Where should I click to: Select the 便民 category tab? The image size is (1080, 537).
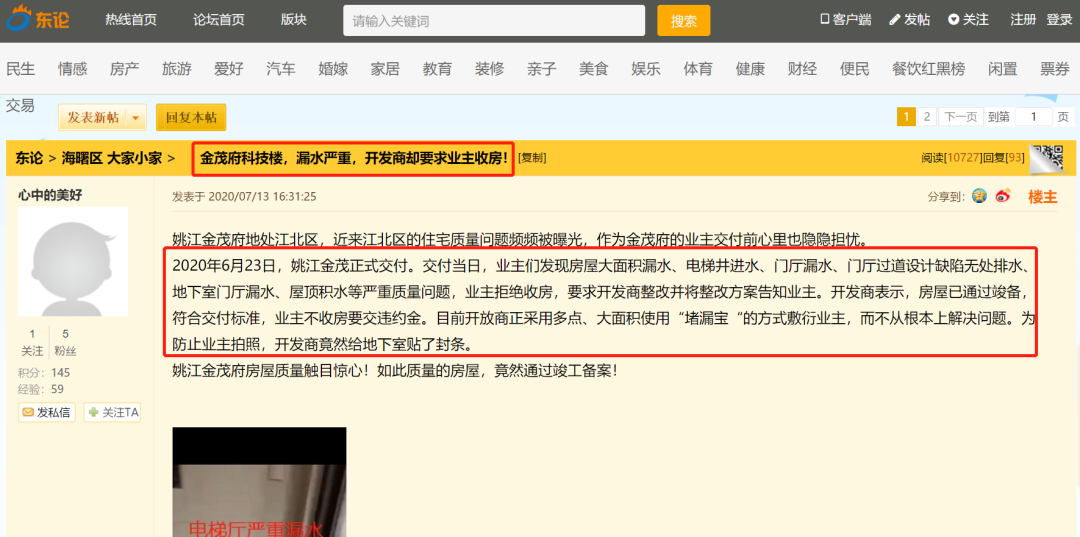point(855,69)
